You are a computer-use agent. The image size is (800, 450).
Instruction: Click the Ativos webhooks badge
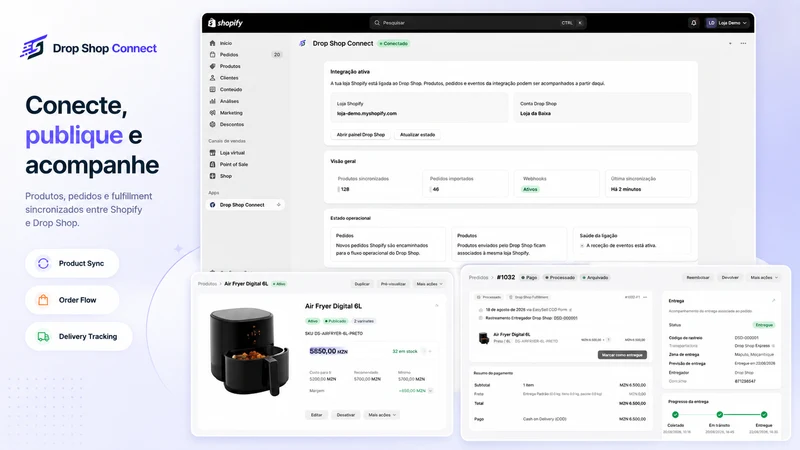[530, 189]
